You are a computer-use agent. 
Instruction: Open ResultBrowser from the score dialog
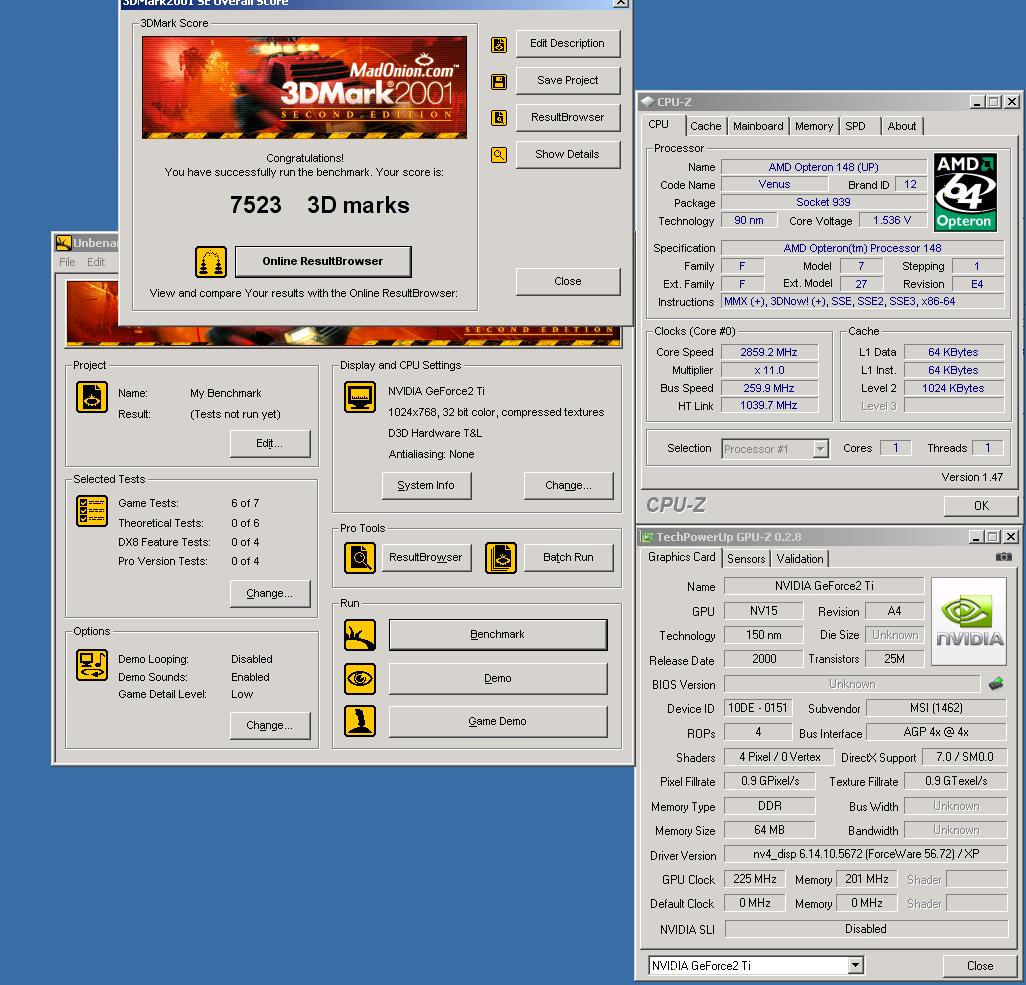tap(567, 117)
